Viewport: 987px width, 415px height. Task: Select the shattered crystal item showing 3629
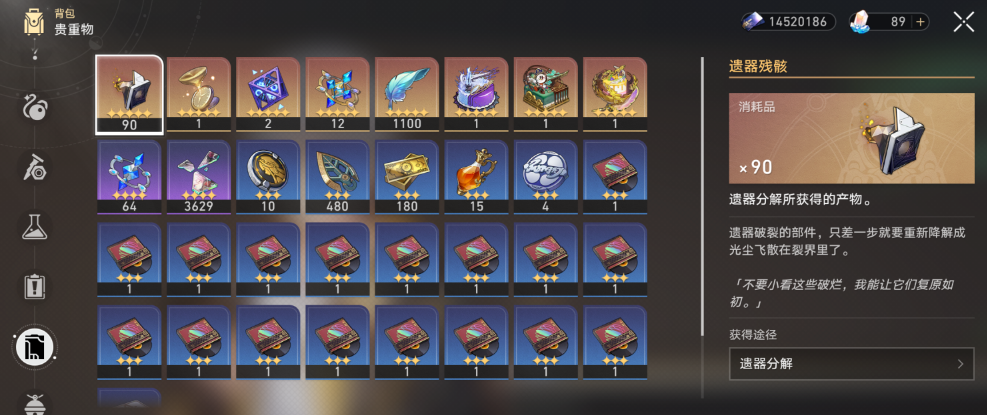pos(198,177)
